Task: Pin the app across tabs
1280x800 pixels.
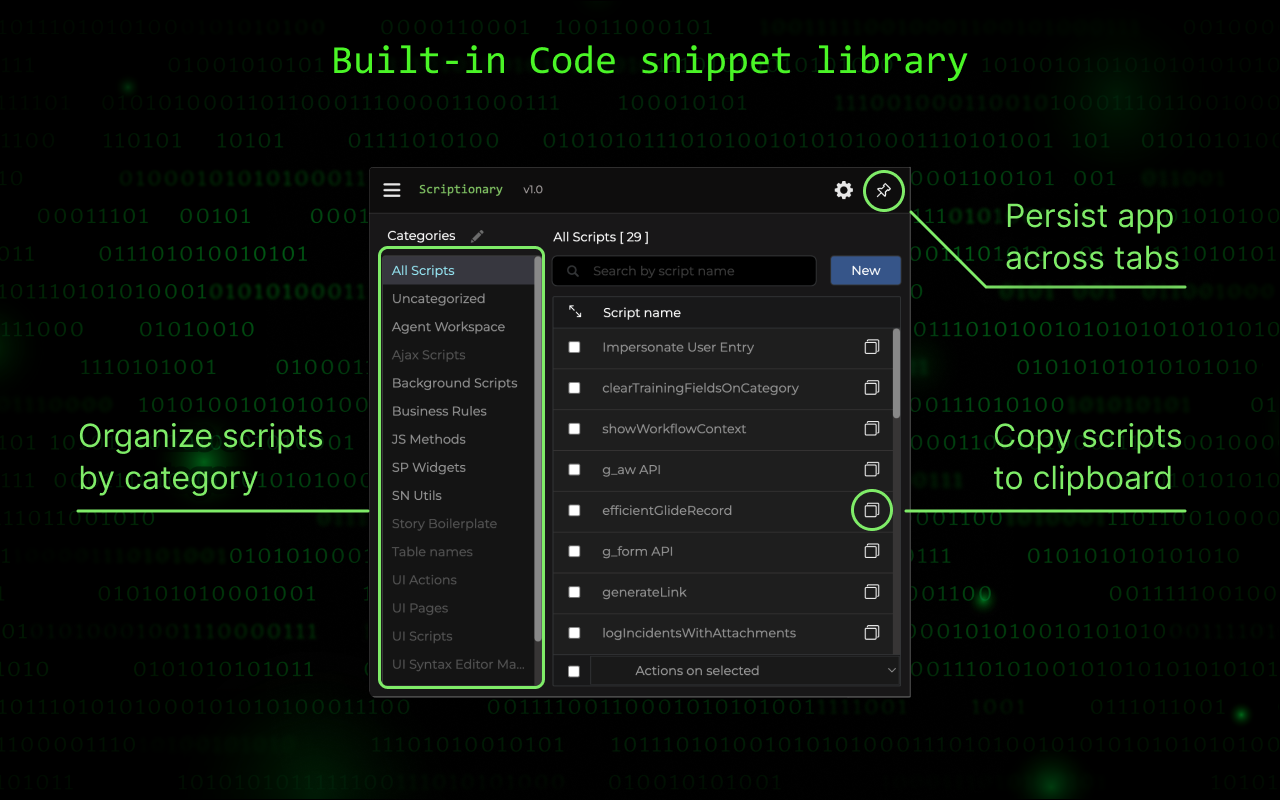Action: (x=883, y=190)
